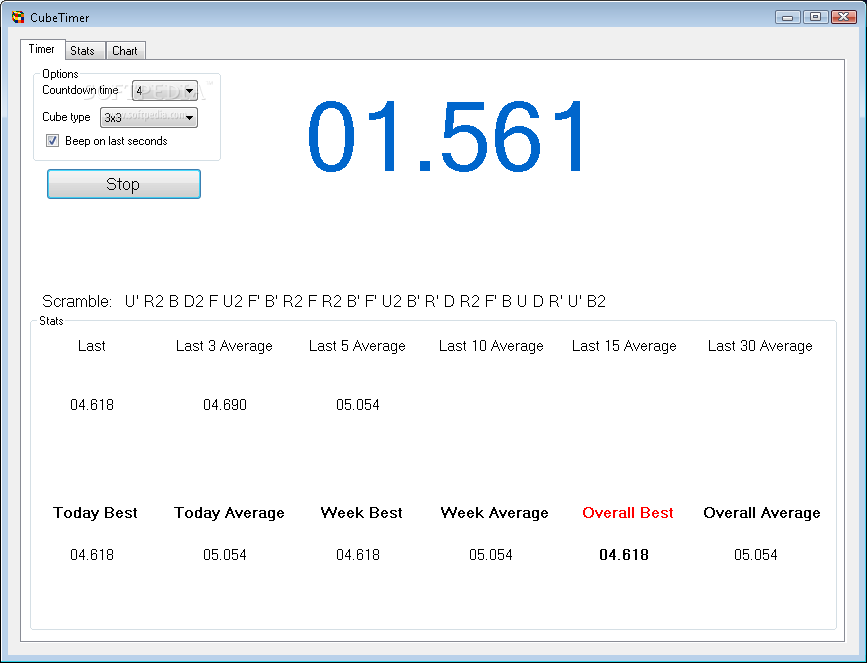Click the Countdown time label
This screenshot has width=867, height=663.
click(x=80, y=90)
